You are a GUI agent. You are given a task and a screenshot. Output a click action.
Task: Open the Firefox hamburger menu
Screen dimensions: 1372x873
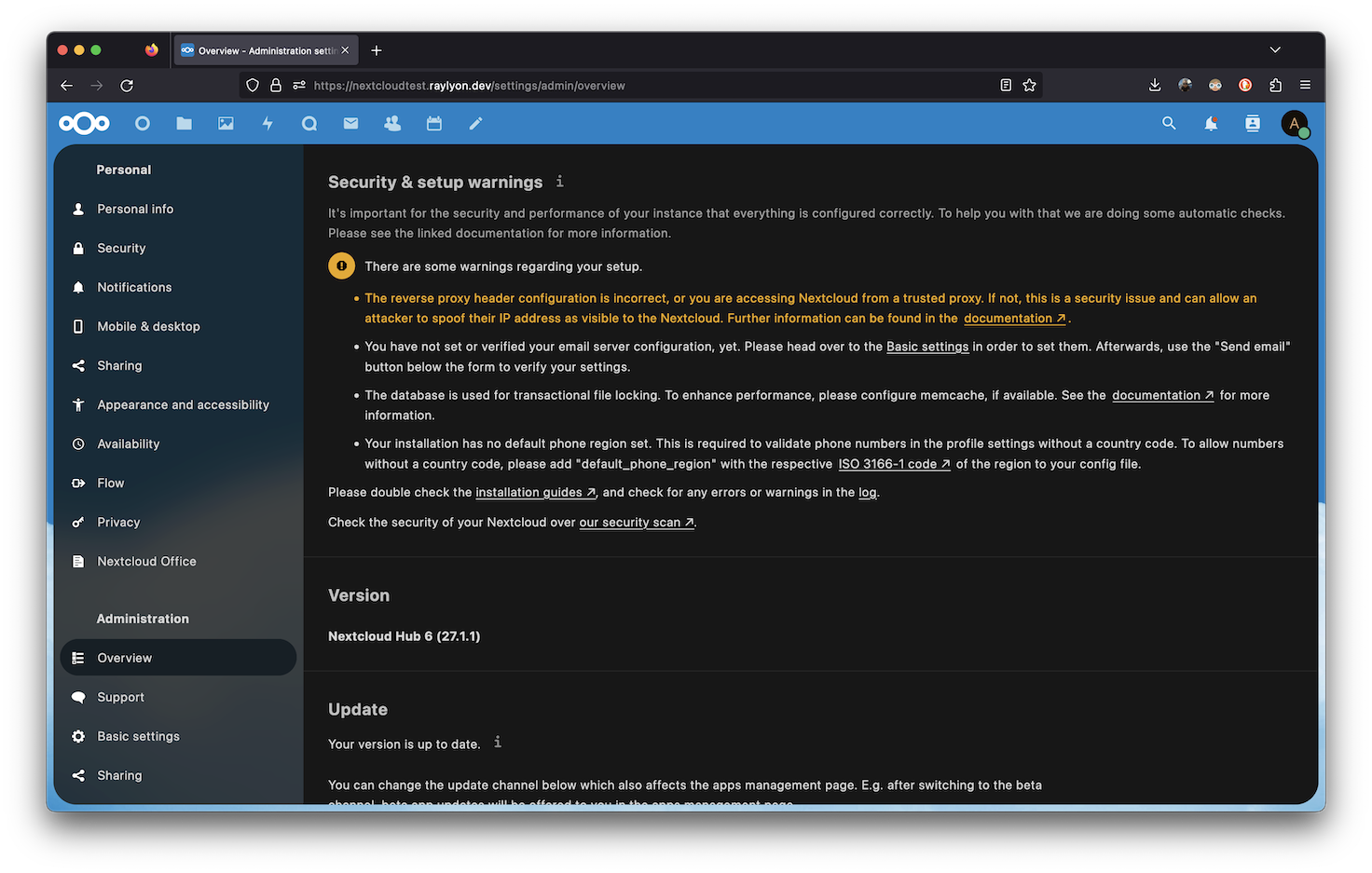coord(1306,85)
